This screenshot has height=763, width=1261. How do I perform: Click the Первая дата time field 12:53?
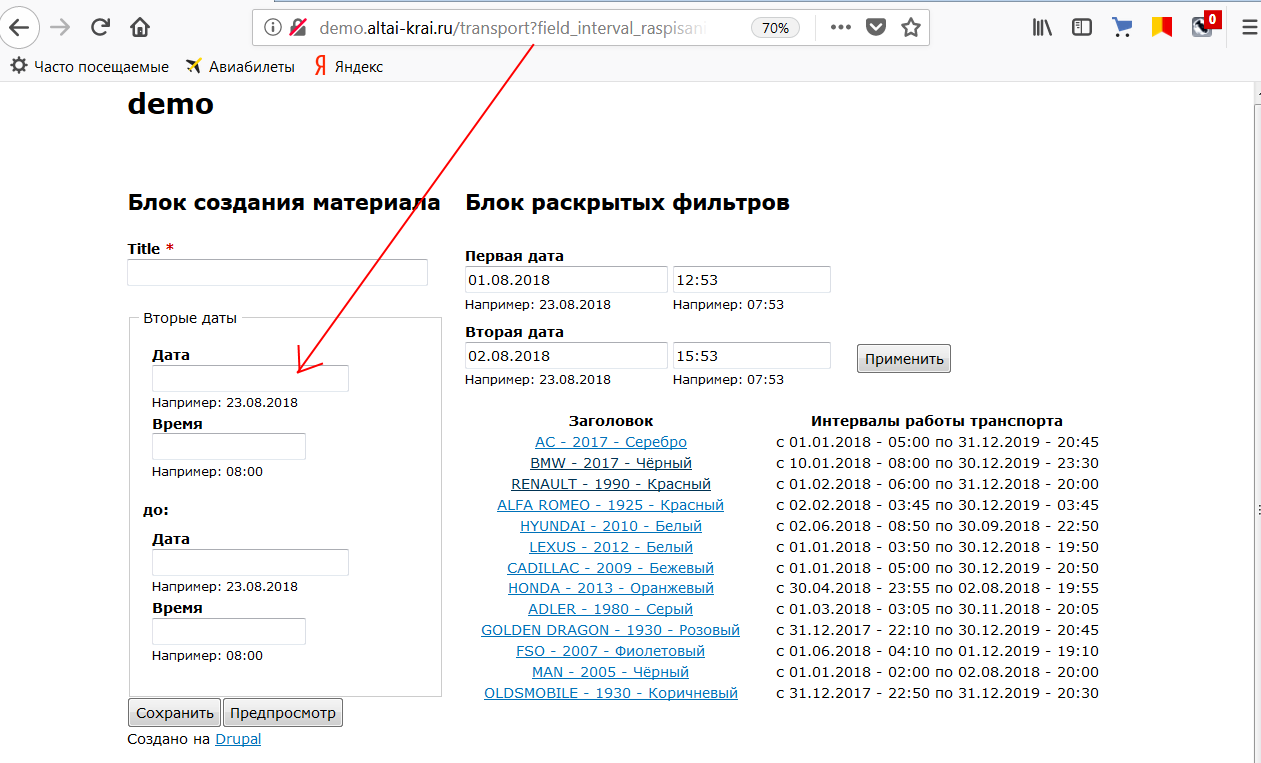(751, 280)
